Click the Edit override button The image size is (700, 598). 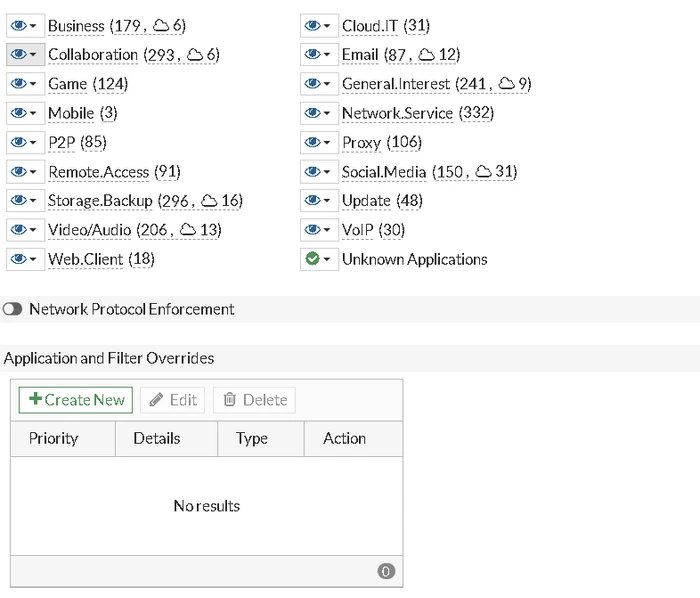172,400
